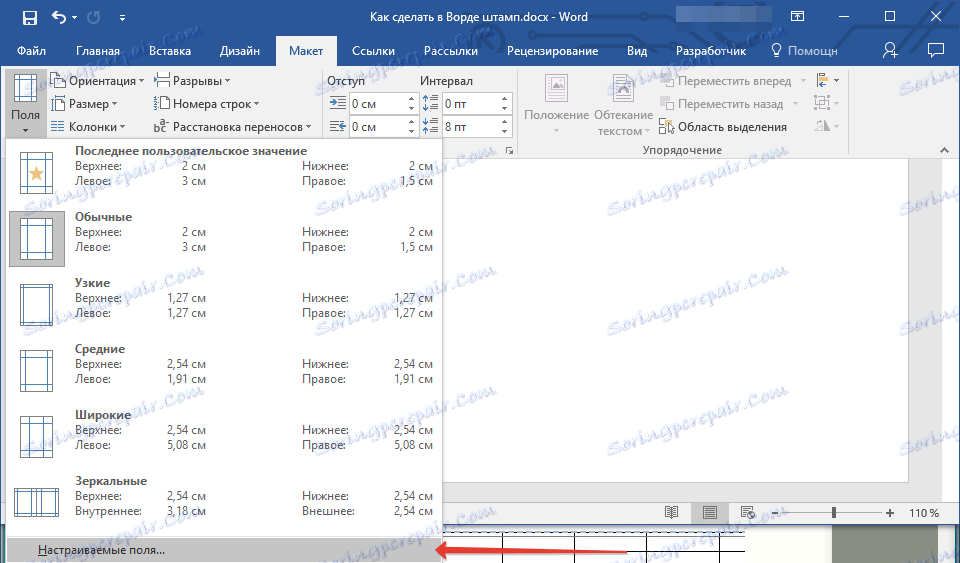This screenshot has height=563, width=960.
Task: Save the document with the floppy icon
Action: pos(29,18)
